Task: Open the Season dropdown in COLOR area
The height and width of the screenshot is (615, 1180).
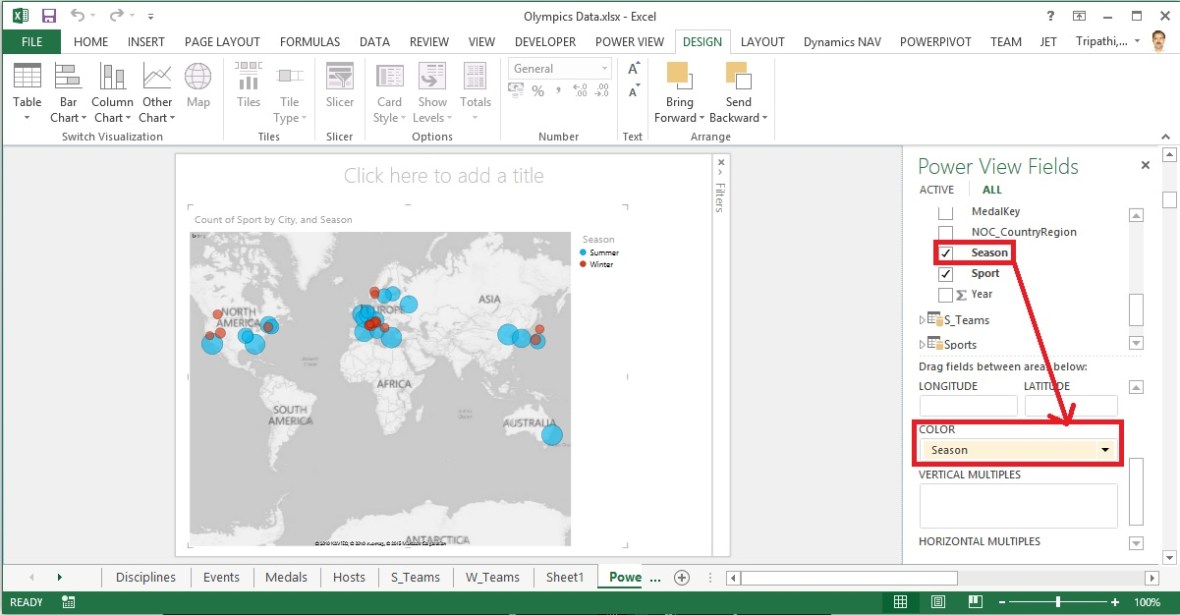Action: point(1103,449)
